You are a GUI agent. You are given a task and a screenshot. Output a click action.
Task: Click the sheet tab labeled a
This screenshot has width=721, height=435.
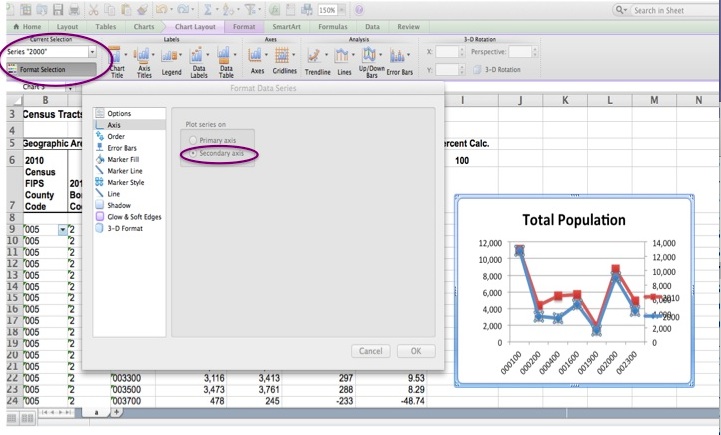[96, 412]
